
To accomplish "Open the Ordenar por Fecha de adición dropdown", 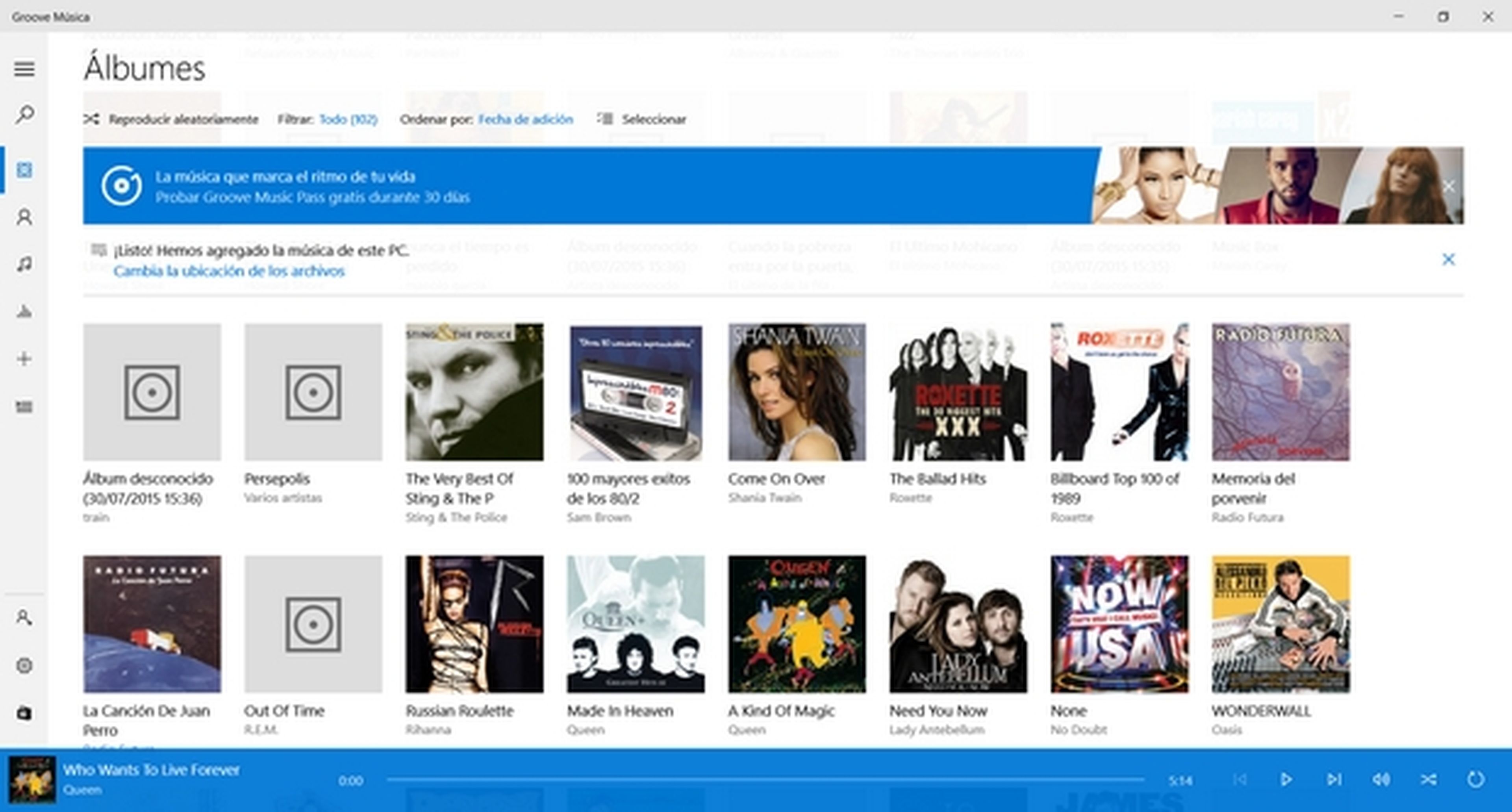I will click(x=525, y=119).
